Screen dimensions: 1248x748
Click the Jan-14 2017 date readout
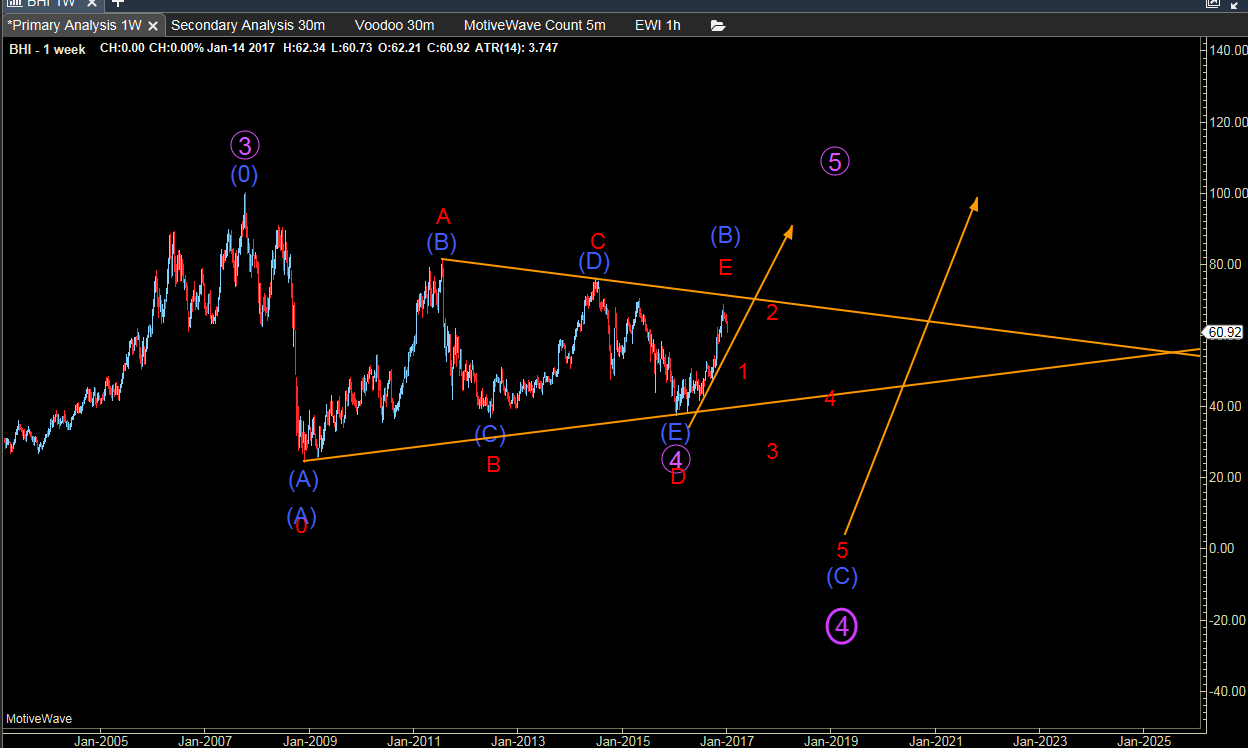(242, 49)
